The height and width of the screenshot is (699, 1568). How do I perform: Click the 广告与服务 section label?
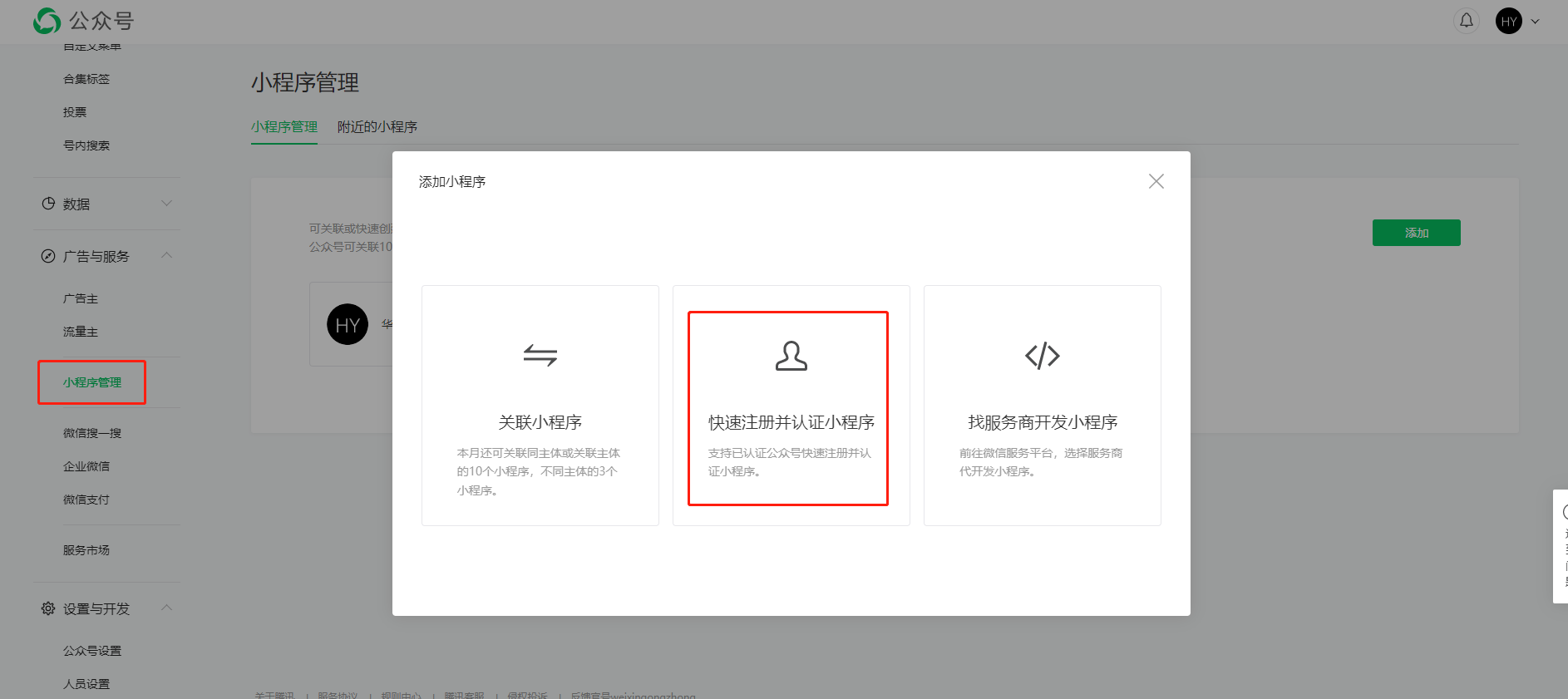pyautogui.click(x=96, y=257)
